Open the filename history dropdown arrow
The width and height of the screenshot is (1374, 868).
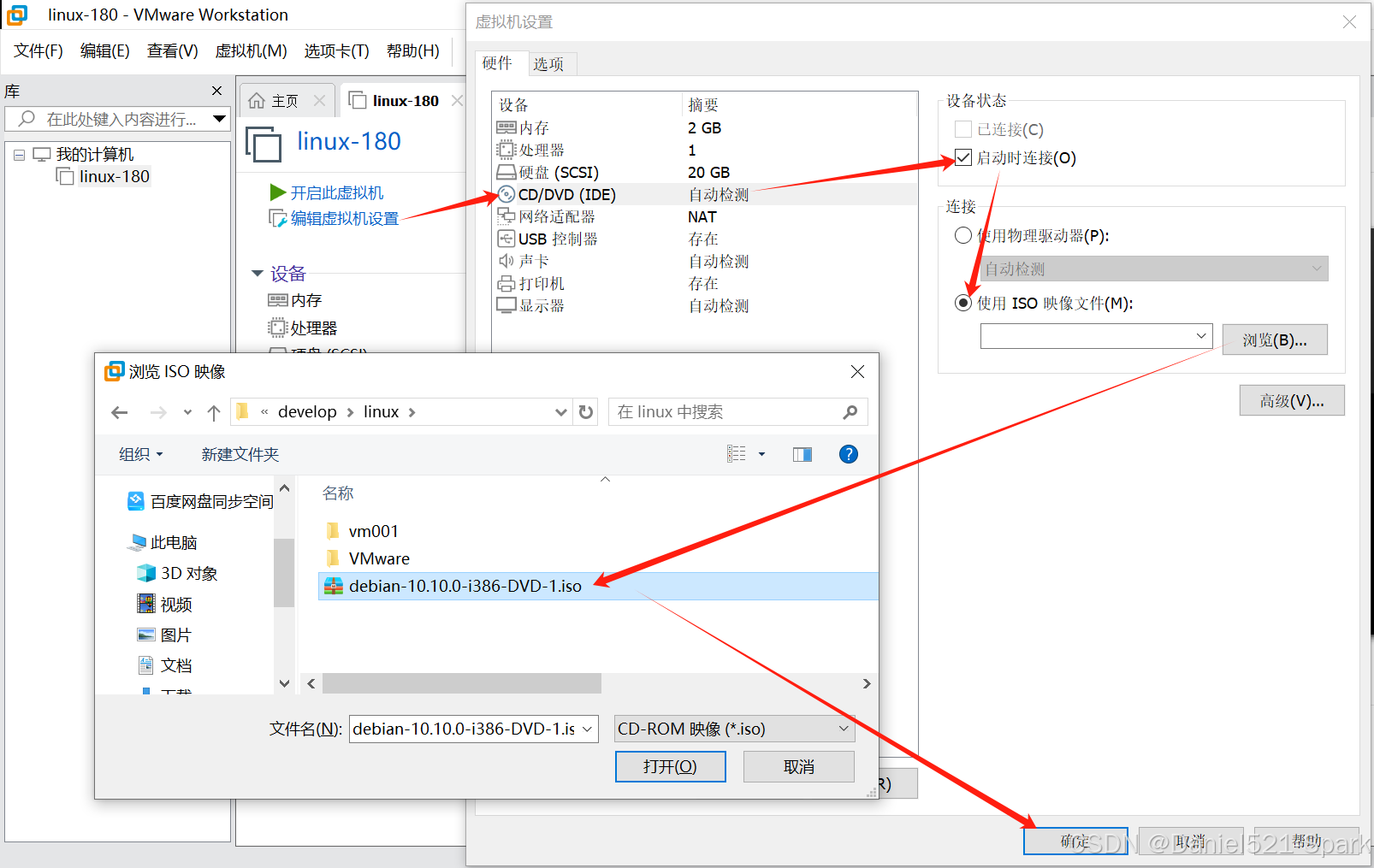tap(588, 729)
